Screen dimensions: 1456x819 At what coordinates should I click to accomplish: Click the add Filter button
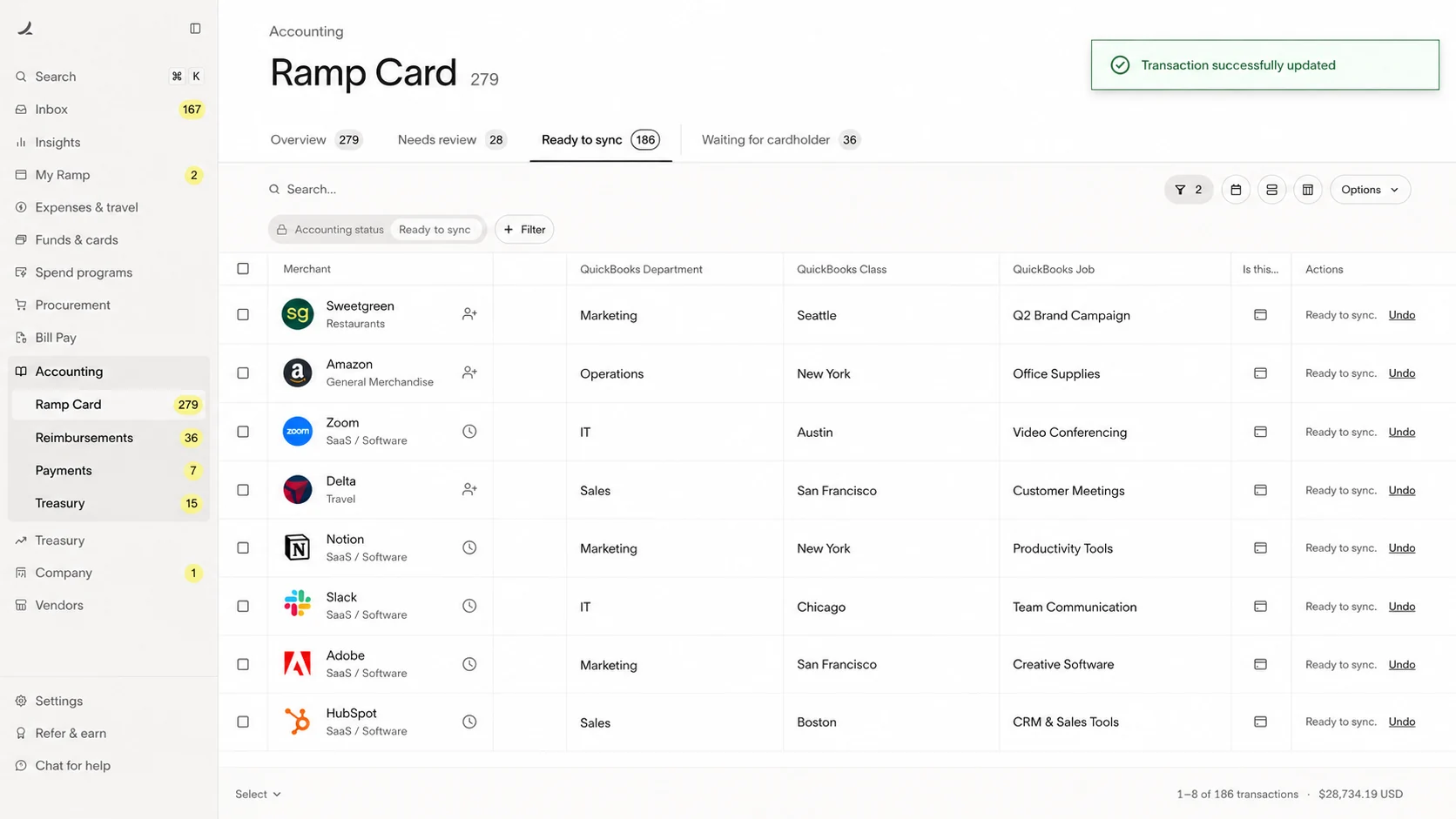coord(524,230)
